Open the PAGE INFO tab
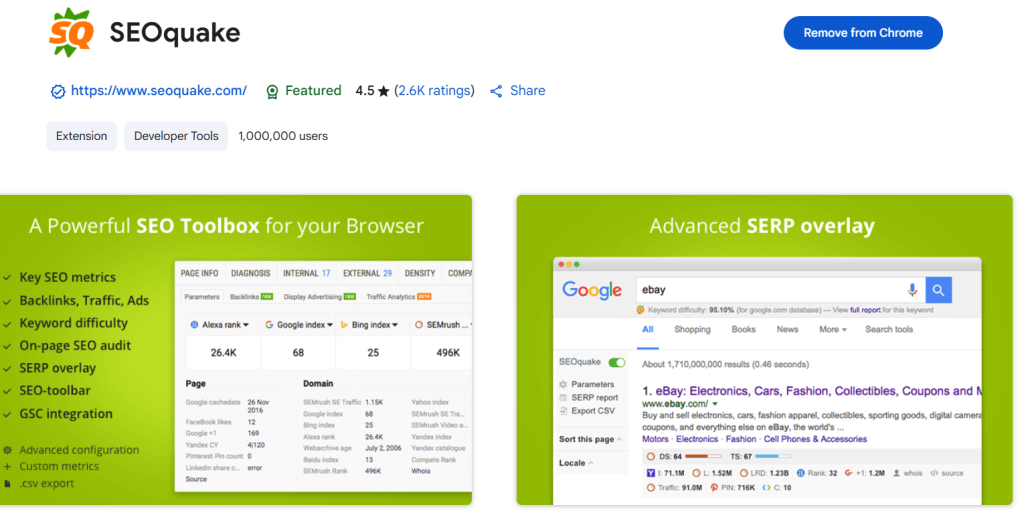Image resolution: width=1024 pixels, height=513 pixels. 199,273
